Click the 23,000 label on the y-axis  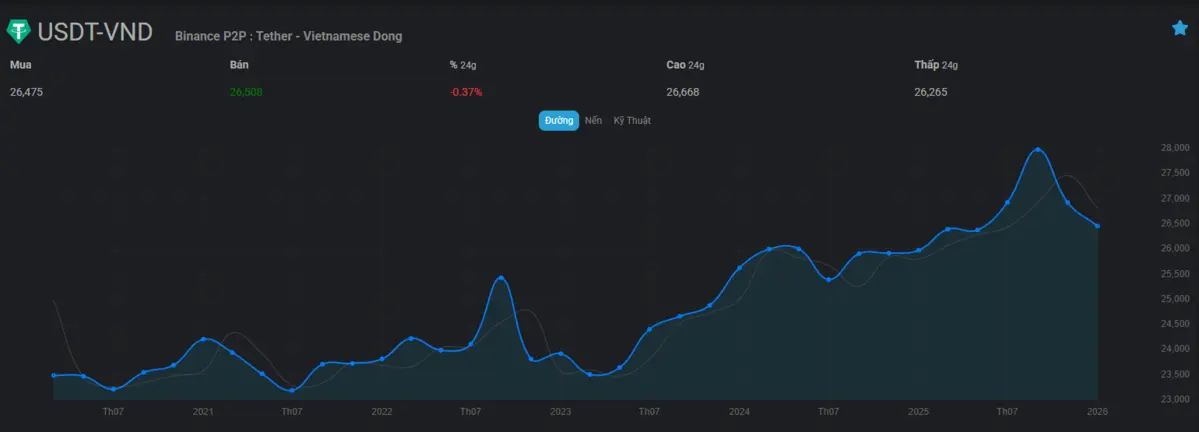point(1174,400)
